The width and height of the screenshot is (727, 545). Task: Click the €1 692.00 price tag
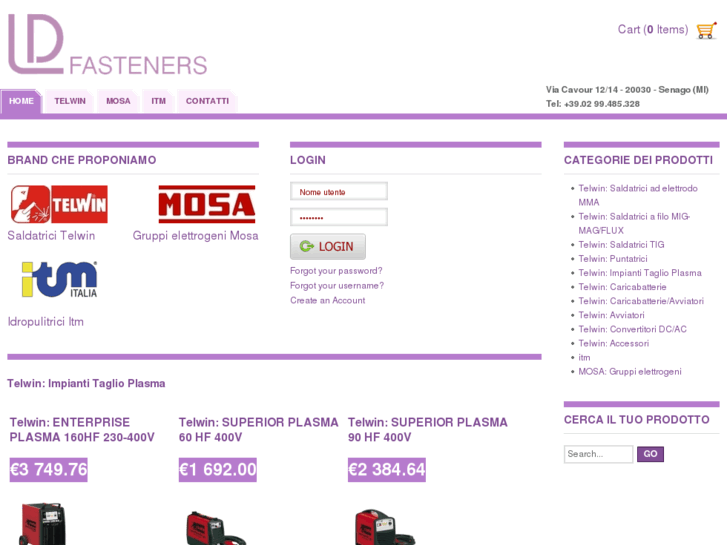pos(218,469)
